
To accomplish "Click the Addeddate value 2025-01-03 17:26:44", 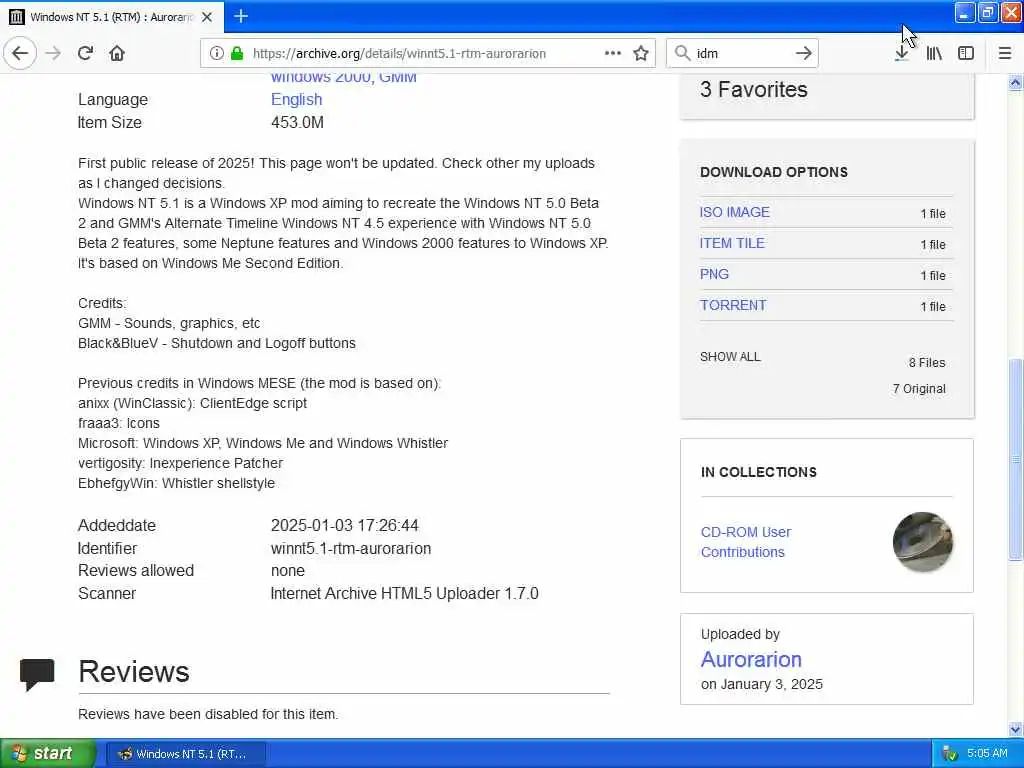I will (x=345, y=525).
